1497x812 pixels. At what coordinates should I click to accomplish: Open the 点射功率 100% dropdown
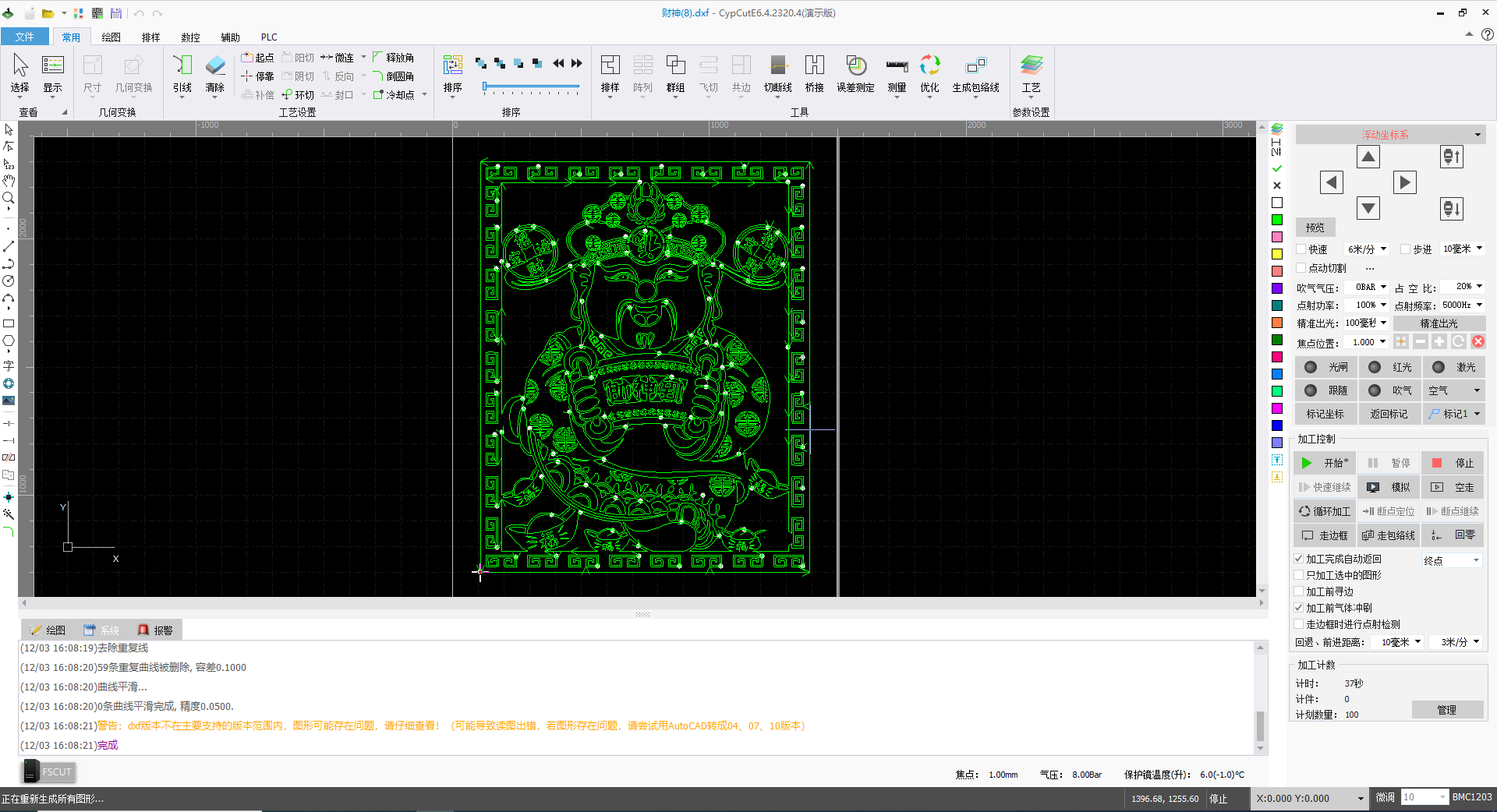point(1367,305)
